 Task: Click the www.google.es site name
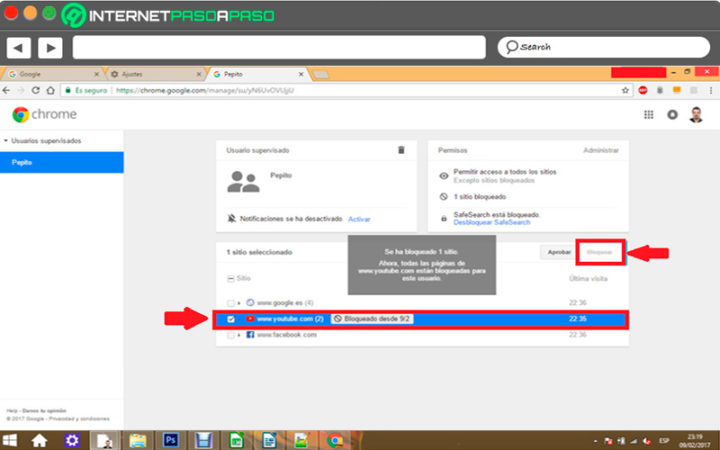point(279,303)
